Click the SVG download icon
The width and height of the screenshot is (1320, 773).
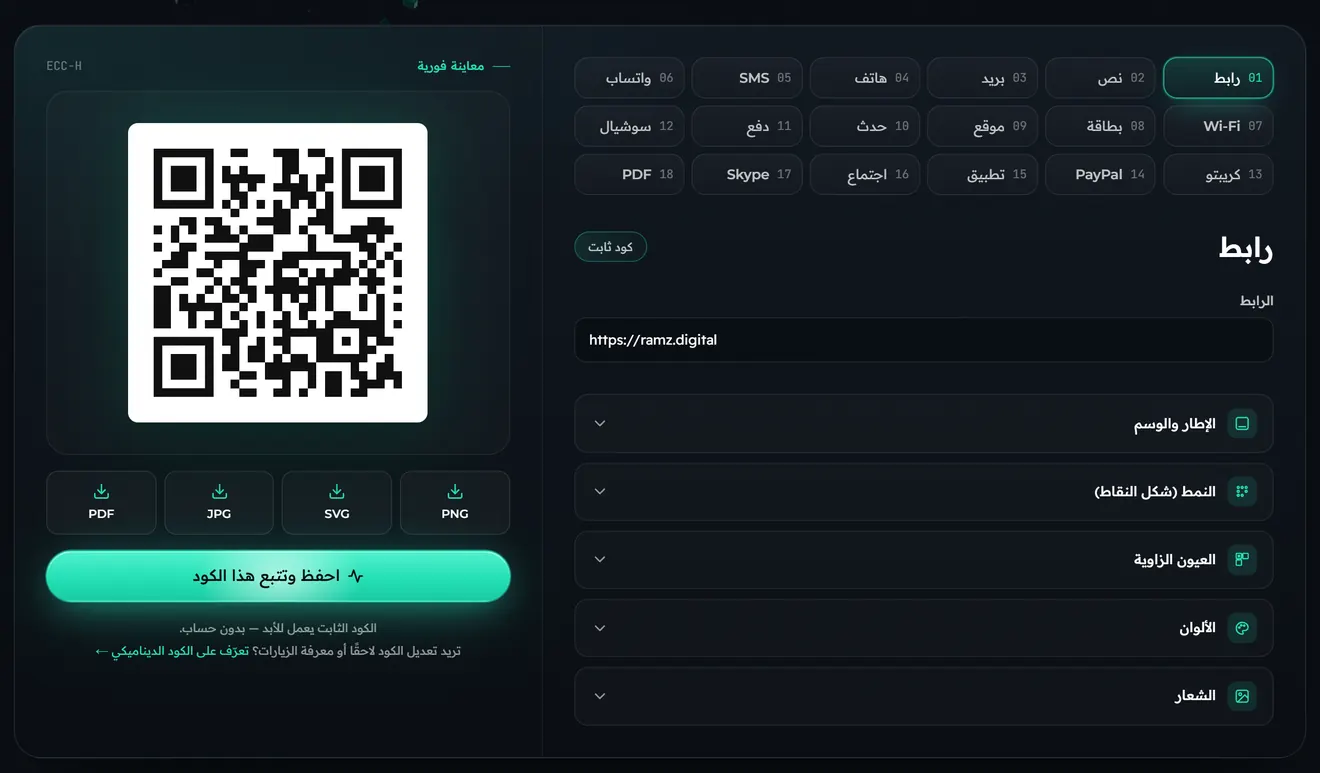point(337,491)
